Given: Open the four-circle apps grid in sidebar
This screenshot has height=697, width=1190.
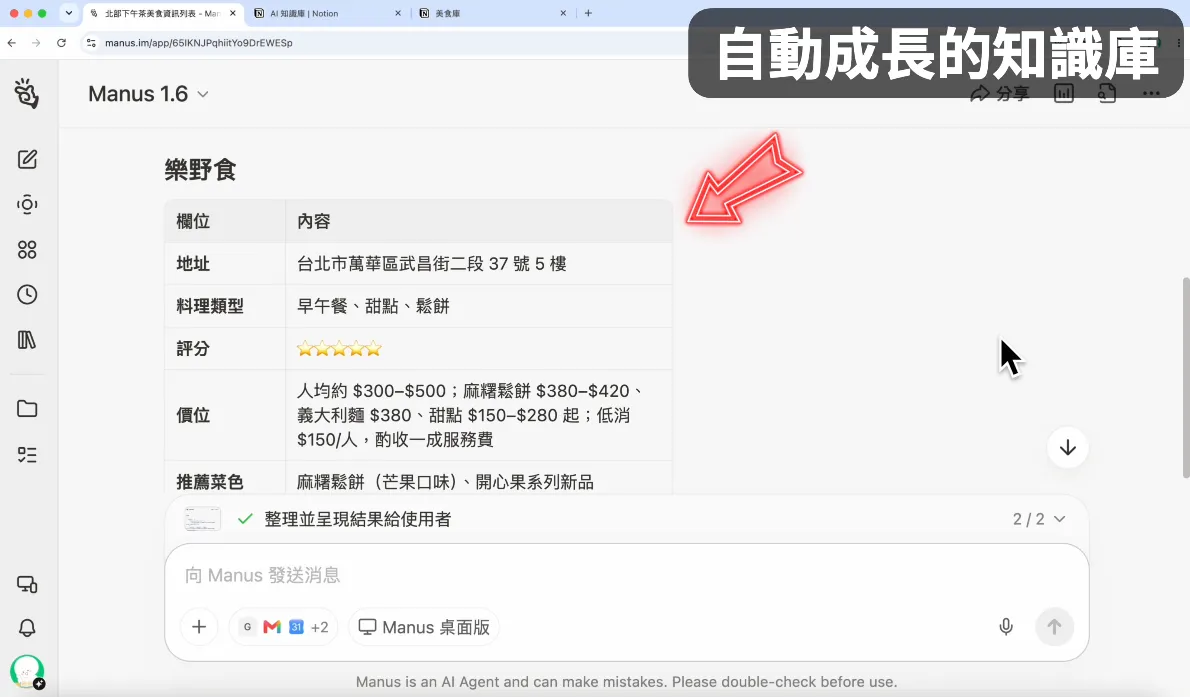Looking at the screenshot, I should point(27,250).
